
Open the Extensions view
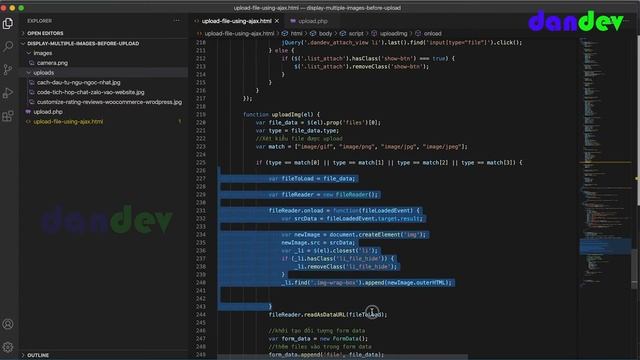(8, 116)
